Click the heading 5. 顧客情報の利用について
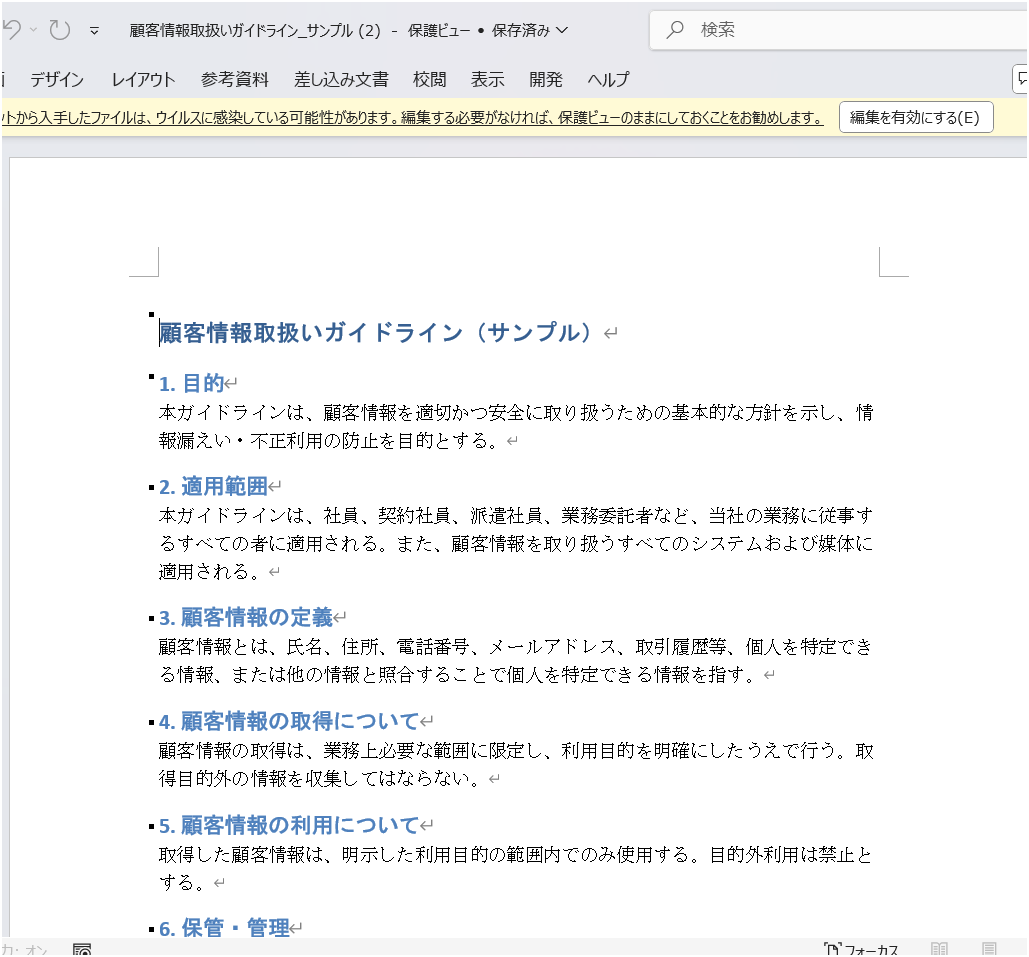This screenshot has height=957, width=1029. [x=289, y=825]
